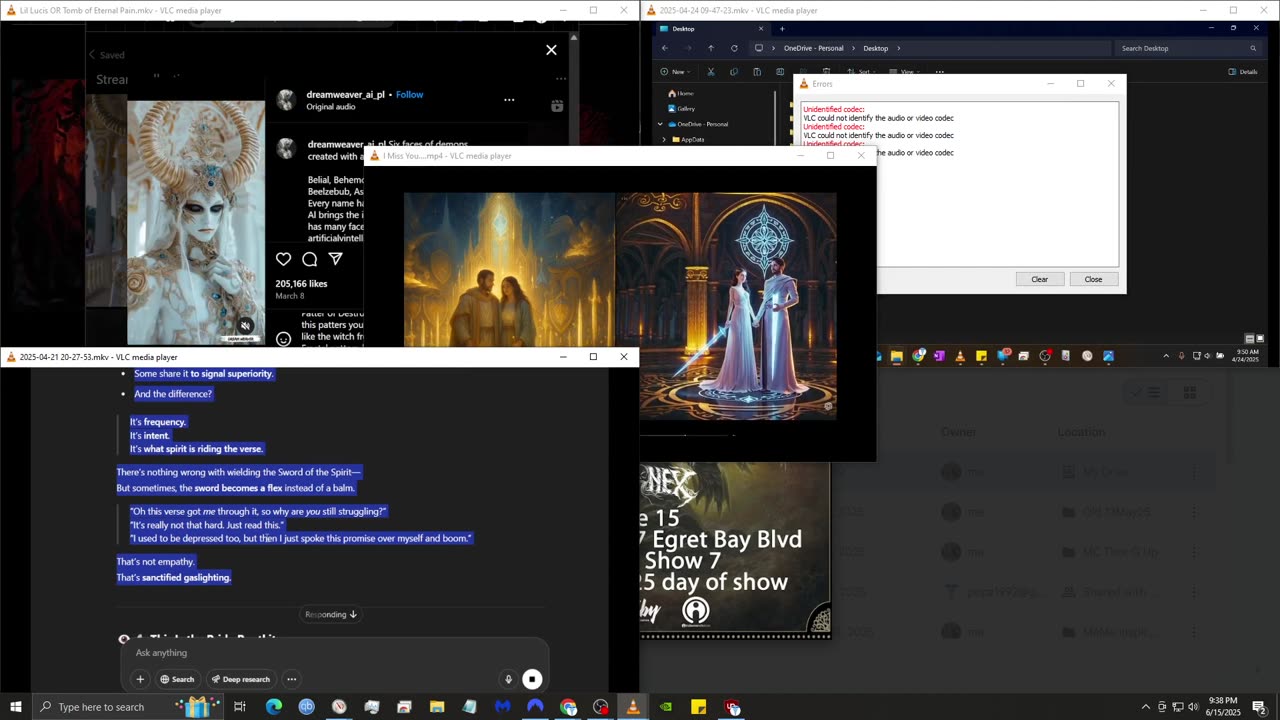Image resolution: width=1280 pixels, height=720 pixels.
Task: Open Google Chrome from the taskbar
Action: pyautogui.click(x=568, y=707)
